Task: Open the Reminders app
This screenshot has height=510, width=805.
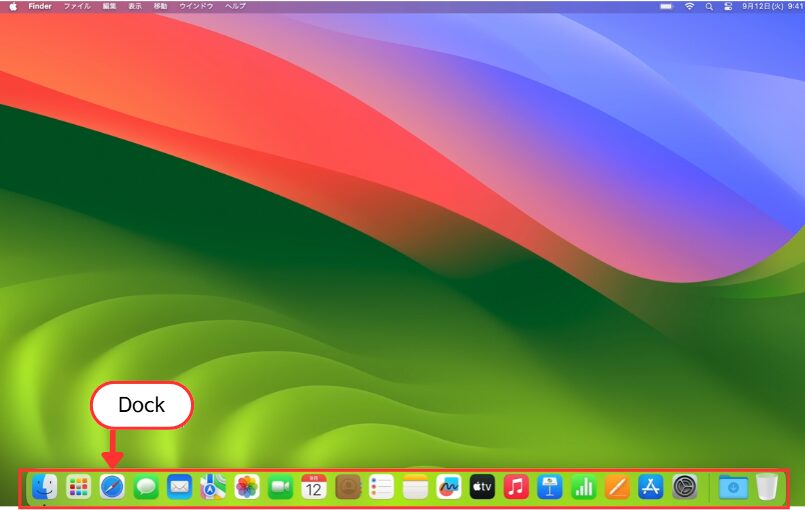Action: [x=381, y=487]
